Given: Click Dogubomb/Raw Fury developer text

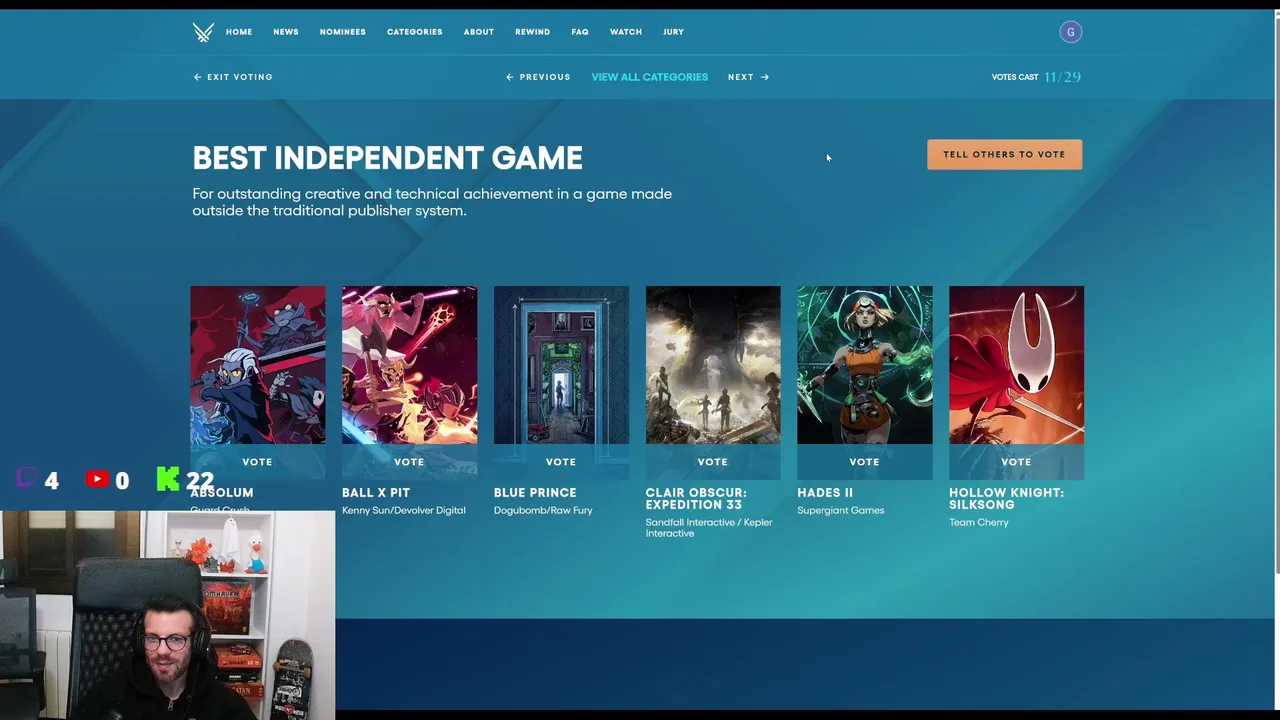Looking at the screenshot, I should click(543, 510).
